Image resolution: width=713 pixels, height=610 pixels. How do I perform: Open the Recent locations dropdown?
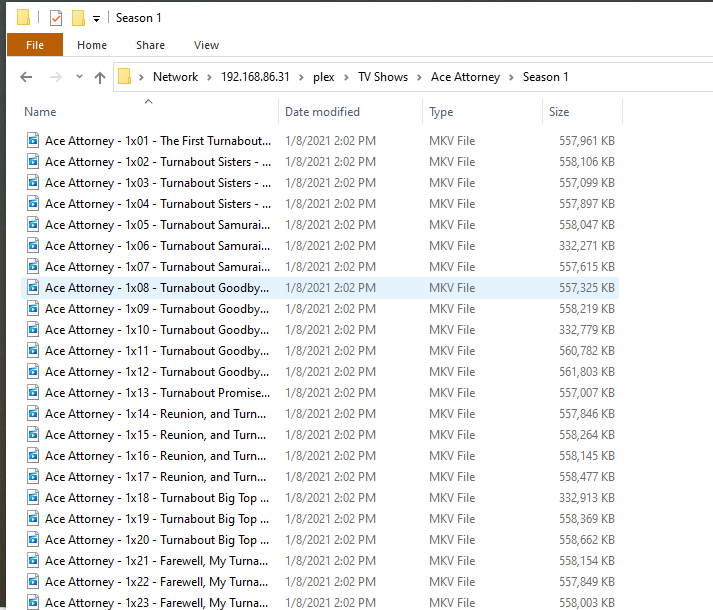point(80,76)
